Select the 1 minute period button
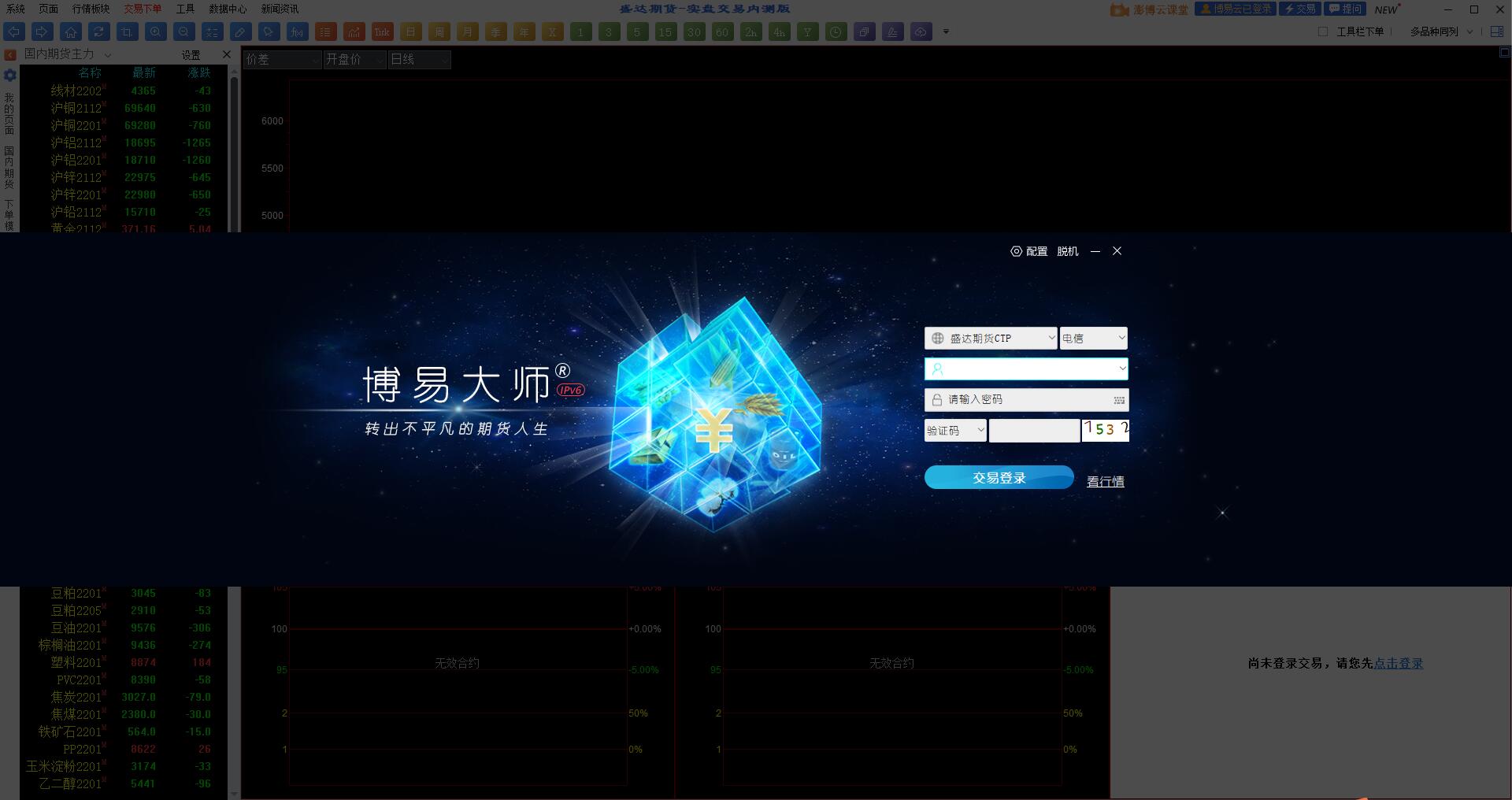 (x=581, y=31)
